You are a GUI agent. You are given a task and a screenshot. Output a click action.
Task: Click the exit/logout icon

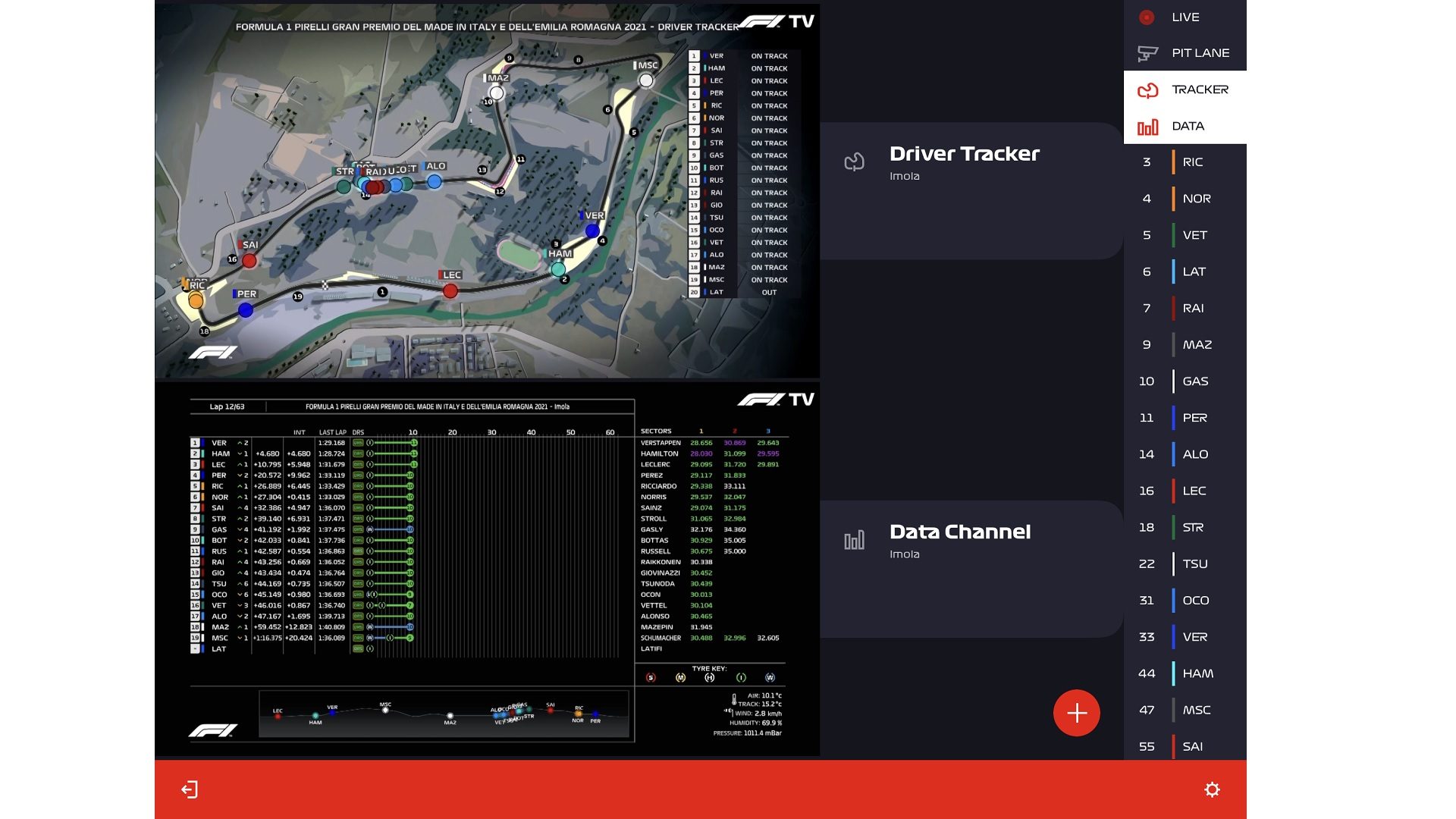(x=190, y=789)
